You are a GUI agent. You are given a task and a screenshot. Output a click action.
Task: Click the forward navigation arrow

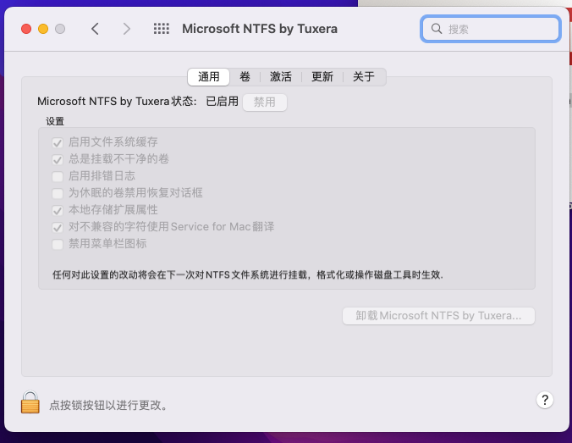coord(126,29)
